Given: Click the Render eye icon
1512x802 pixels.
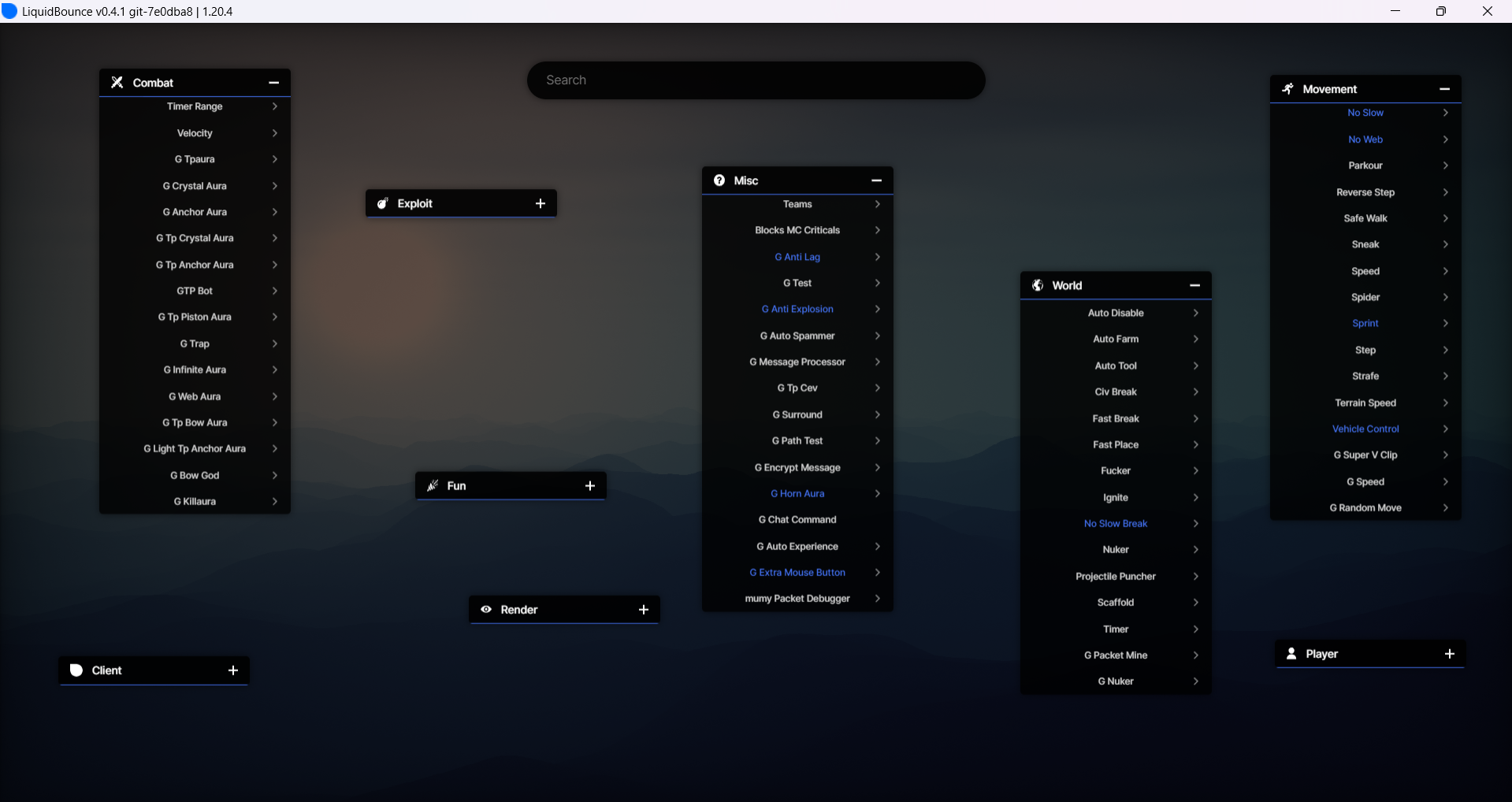Looking at the screenshot, I should (486, 610).
